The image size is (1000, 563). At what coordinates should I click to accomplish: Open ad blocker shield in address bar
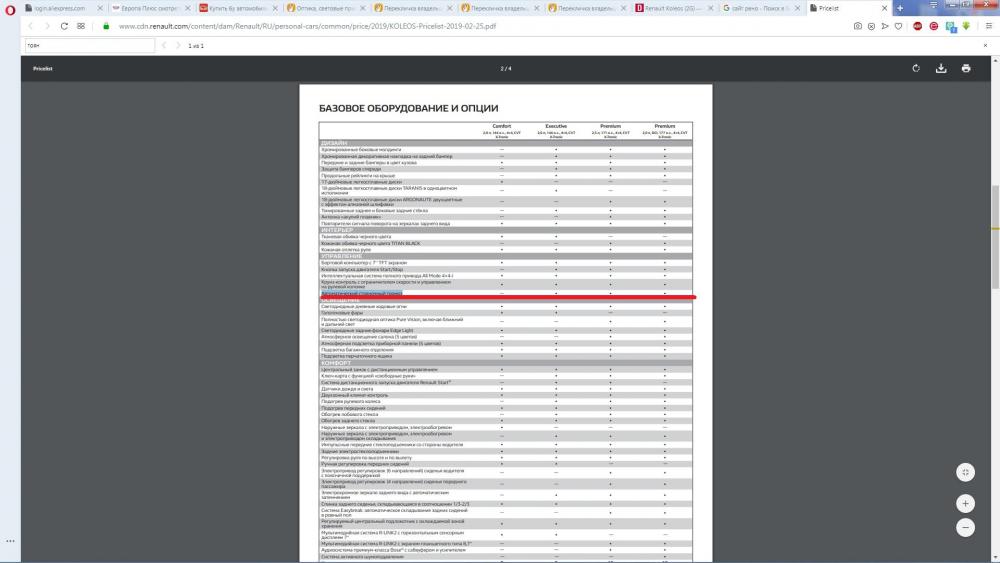pos(871,26)
